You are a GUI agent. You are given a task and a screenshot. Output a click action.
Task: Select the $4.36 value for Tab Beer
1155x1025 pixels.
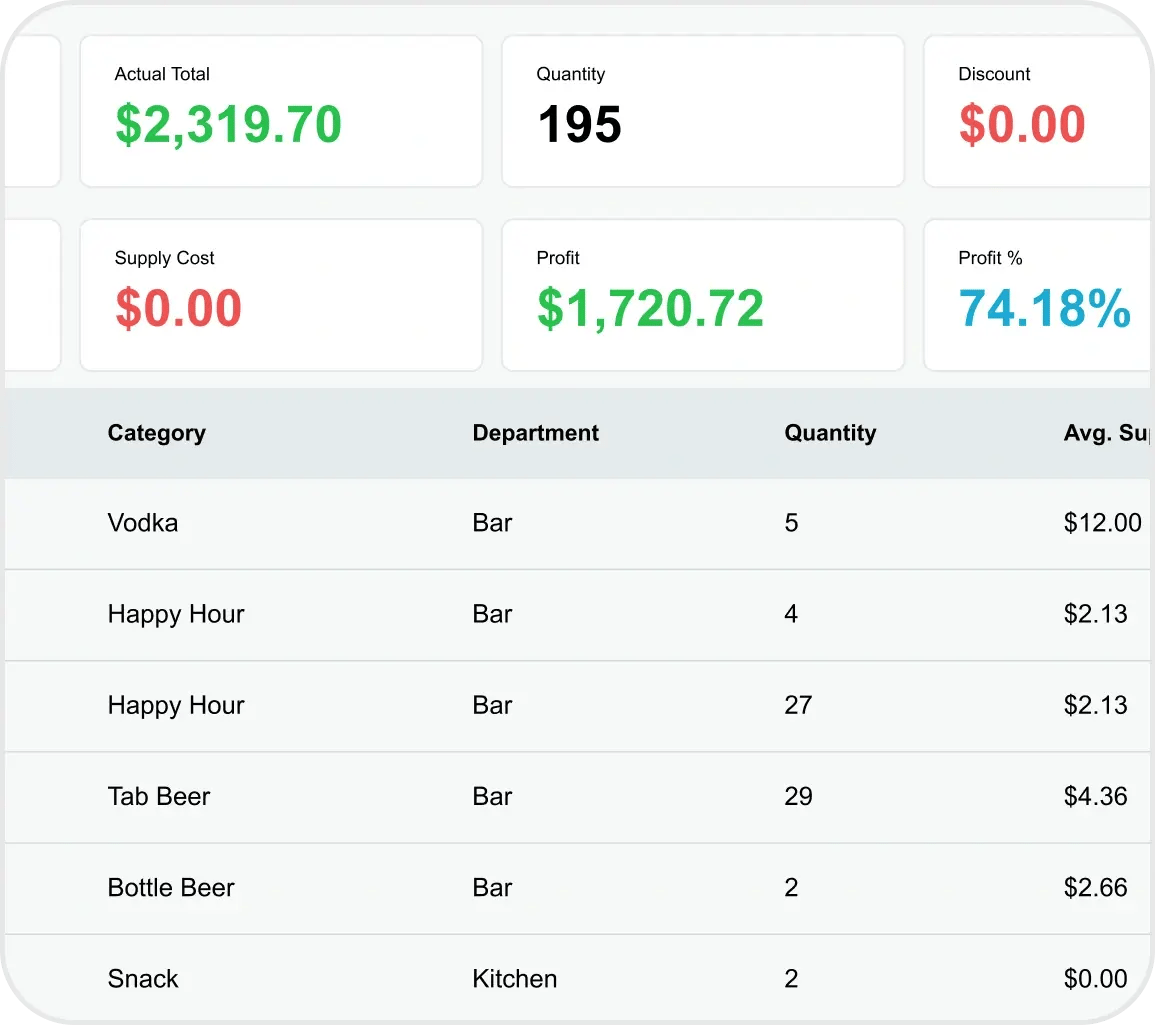(x=1095, y=796)
